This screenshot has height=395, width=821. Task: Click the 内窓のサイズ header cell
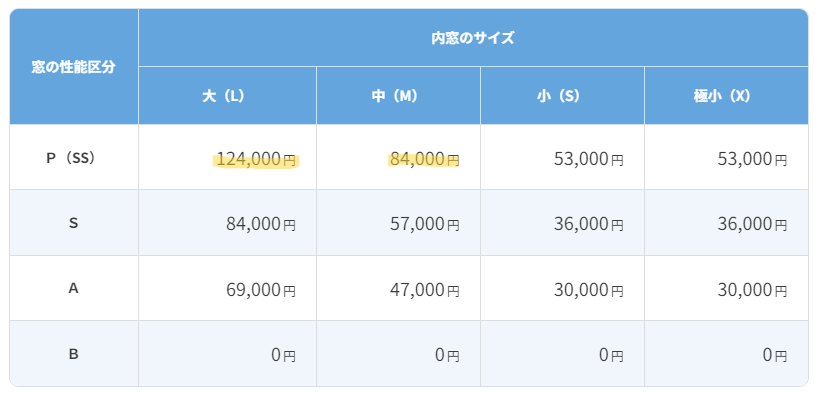click(x=473, y=38)
